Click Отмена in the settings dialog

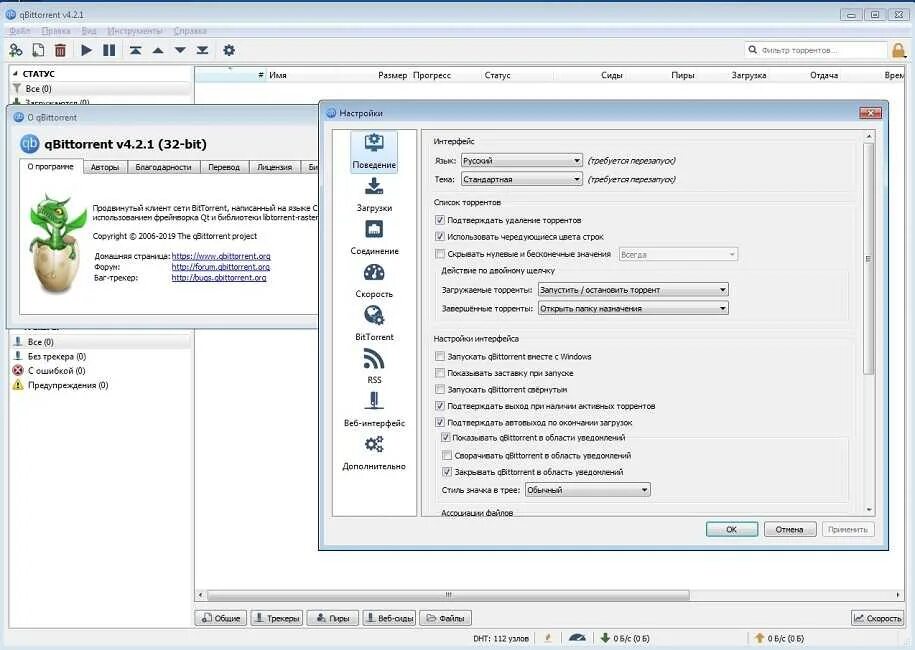click(790, 529)
